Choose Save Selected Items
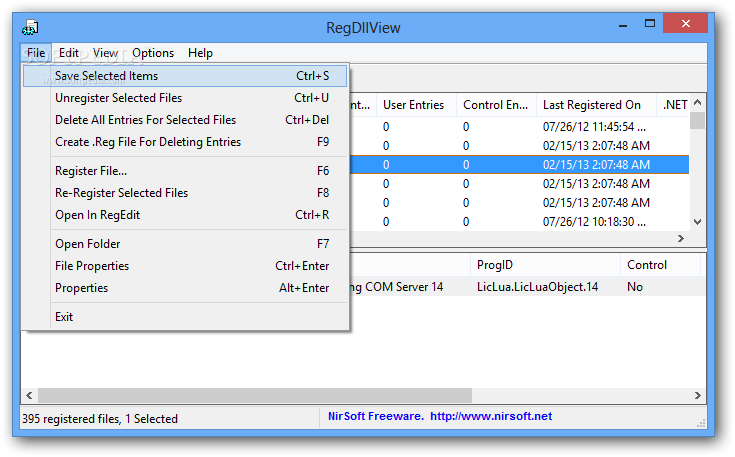735x457 pixels. tap(185, 76)
